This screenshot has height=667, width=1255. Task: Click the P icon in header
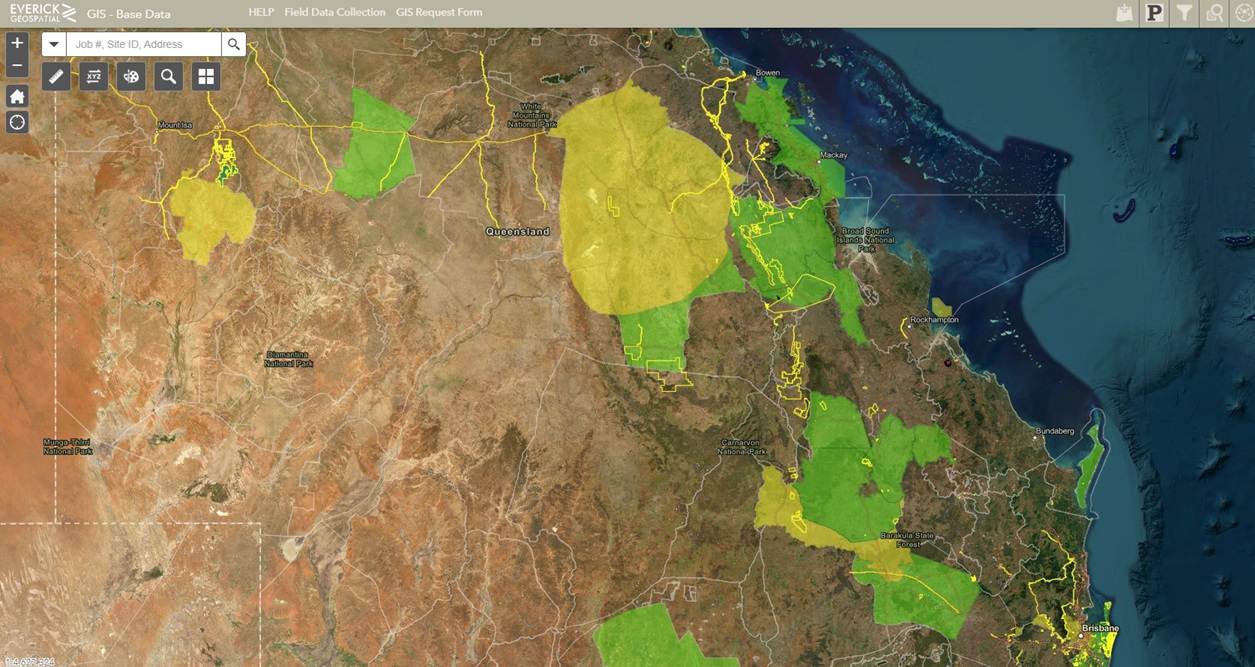[1155, 13]
